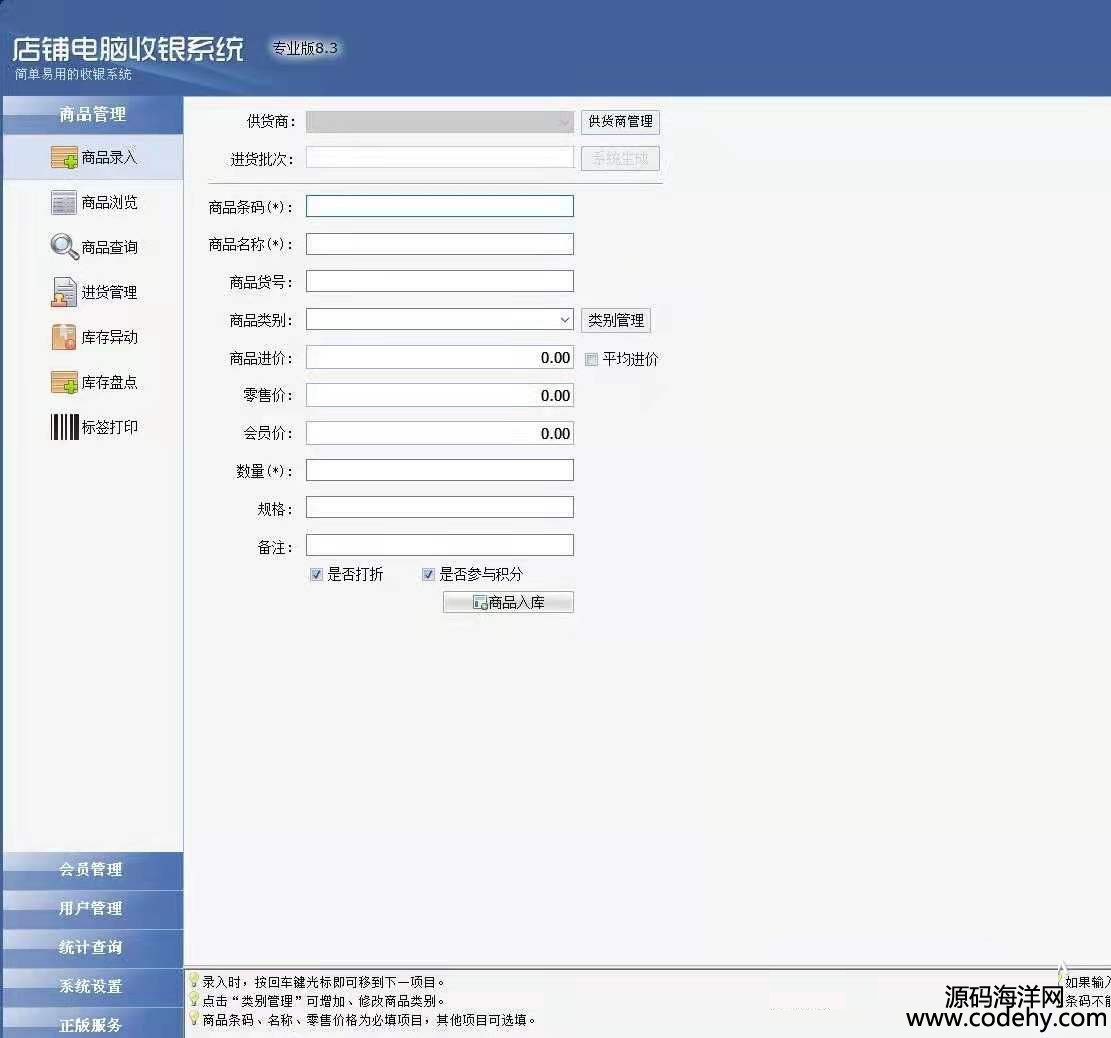Open the 供货商 dropdown list
This screenshot has width=1111, height=1038.
[x=565, y=121]
